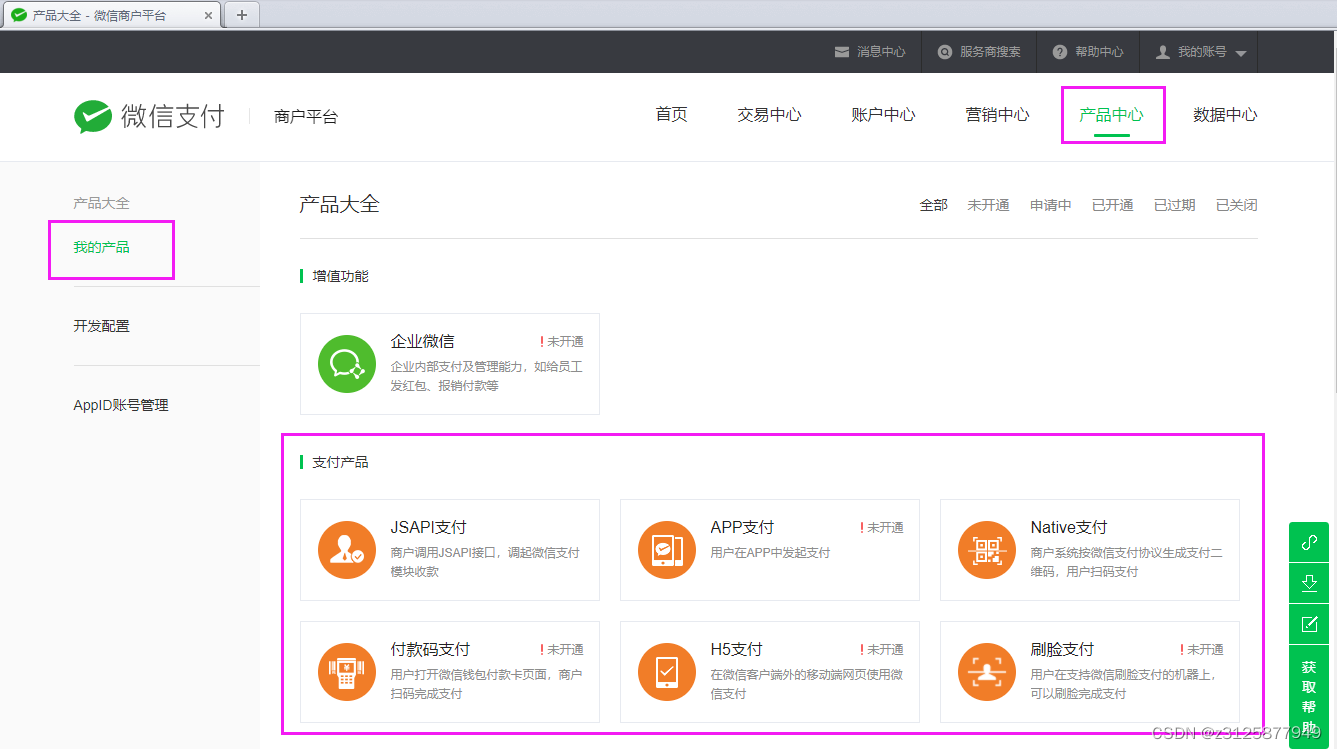Open the 账户中心 navigation tab
Screen dimensions: 1337x749
click(x=883, y=115)
